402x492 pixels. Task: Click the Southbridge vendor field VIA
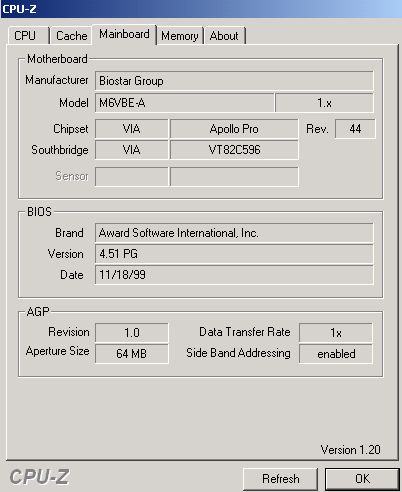point(132,150)
